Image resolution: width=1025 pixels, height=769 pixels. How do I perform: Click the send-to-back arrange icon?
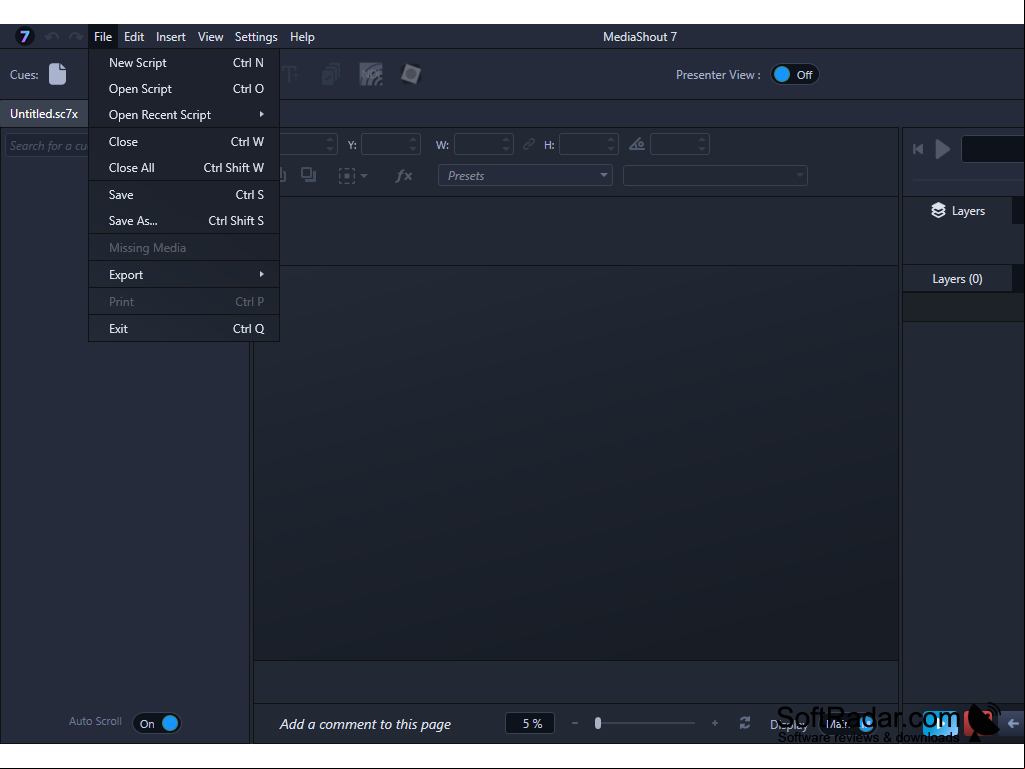click(309, 175)
